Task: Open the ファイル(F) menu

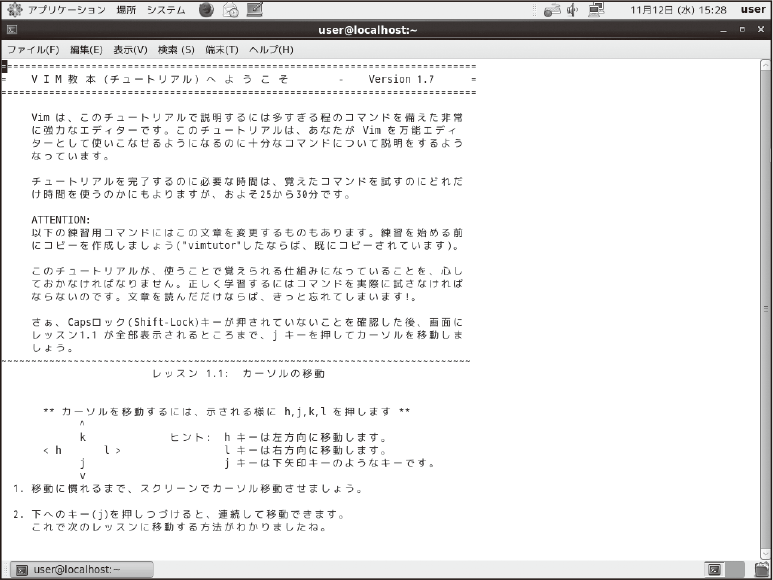Action: tap(33, 49)
